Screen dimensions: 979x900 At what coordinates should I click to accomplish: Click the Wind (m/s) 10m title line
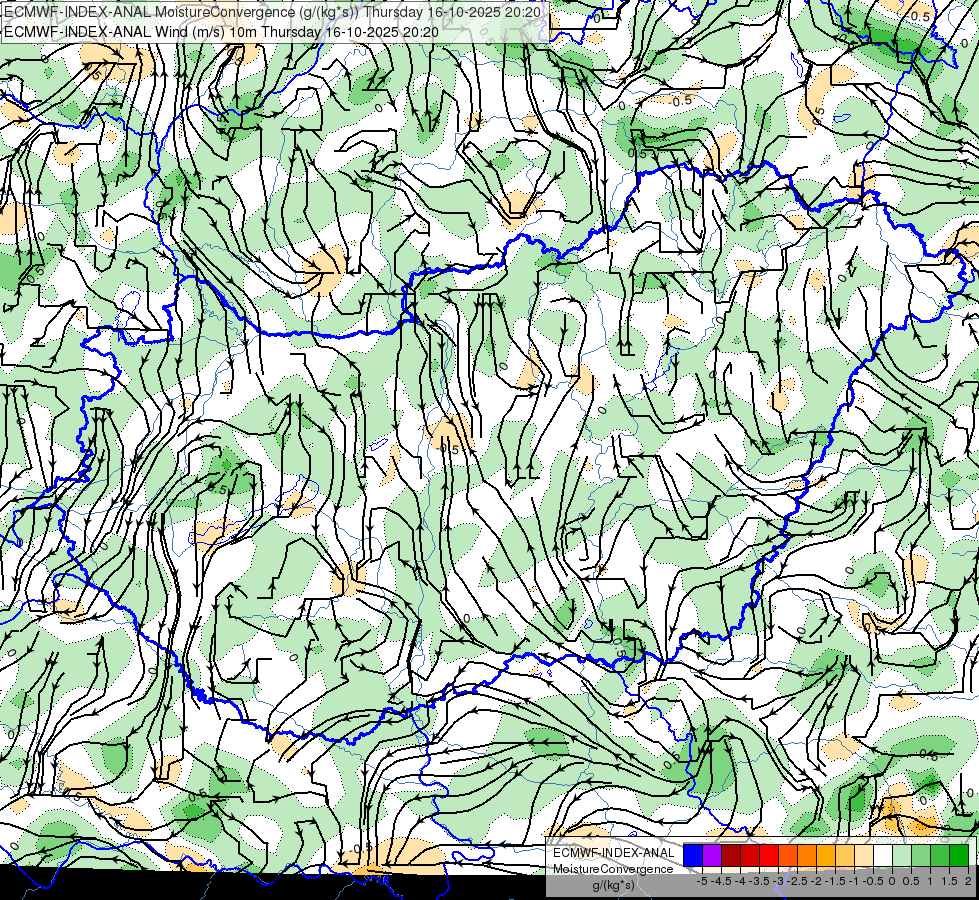pyautogui.click(x=221, y=32)
